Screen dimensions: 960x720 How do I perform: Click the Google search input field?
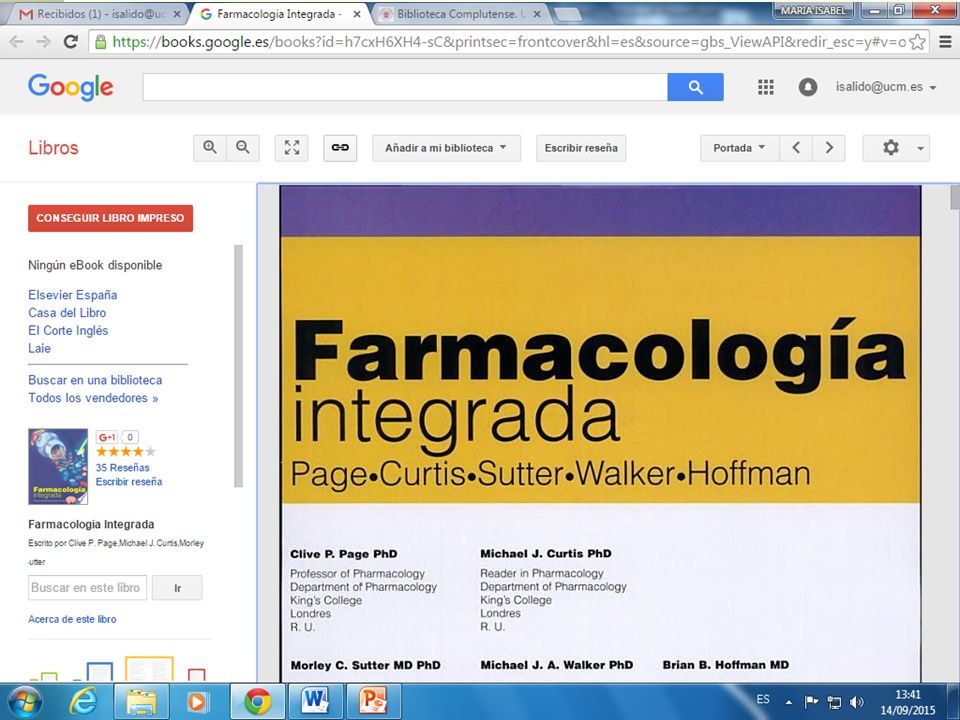[x=405, y=87]
